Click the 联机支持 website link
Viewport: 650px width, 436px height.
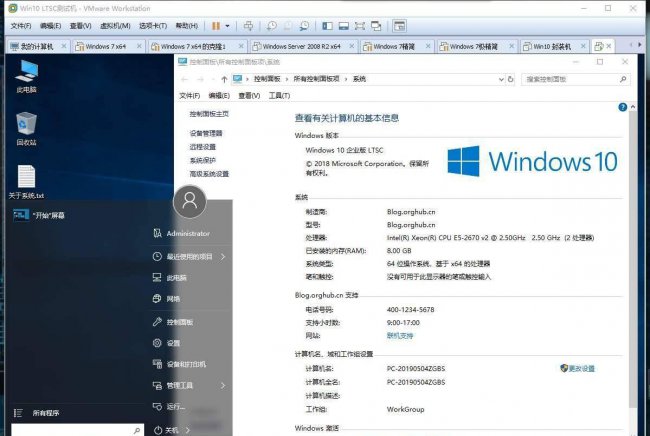pyautogui.click(x=400, y=335)
